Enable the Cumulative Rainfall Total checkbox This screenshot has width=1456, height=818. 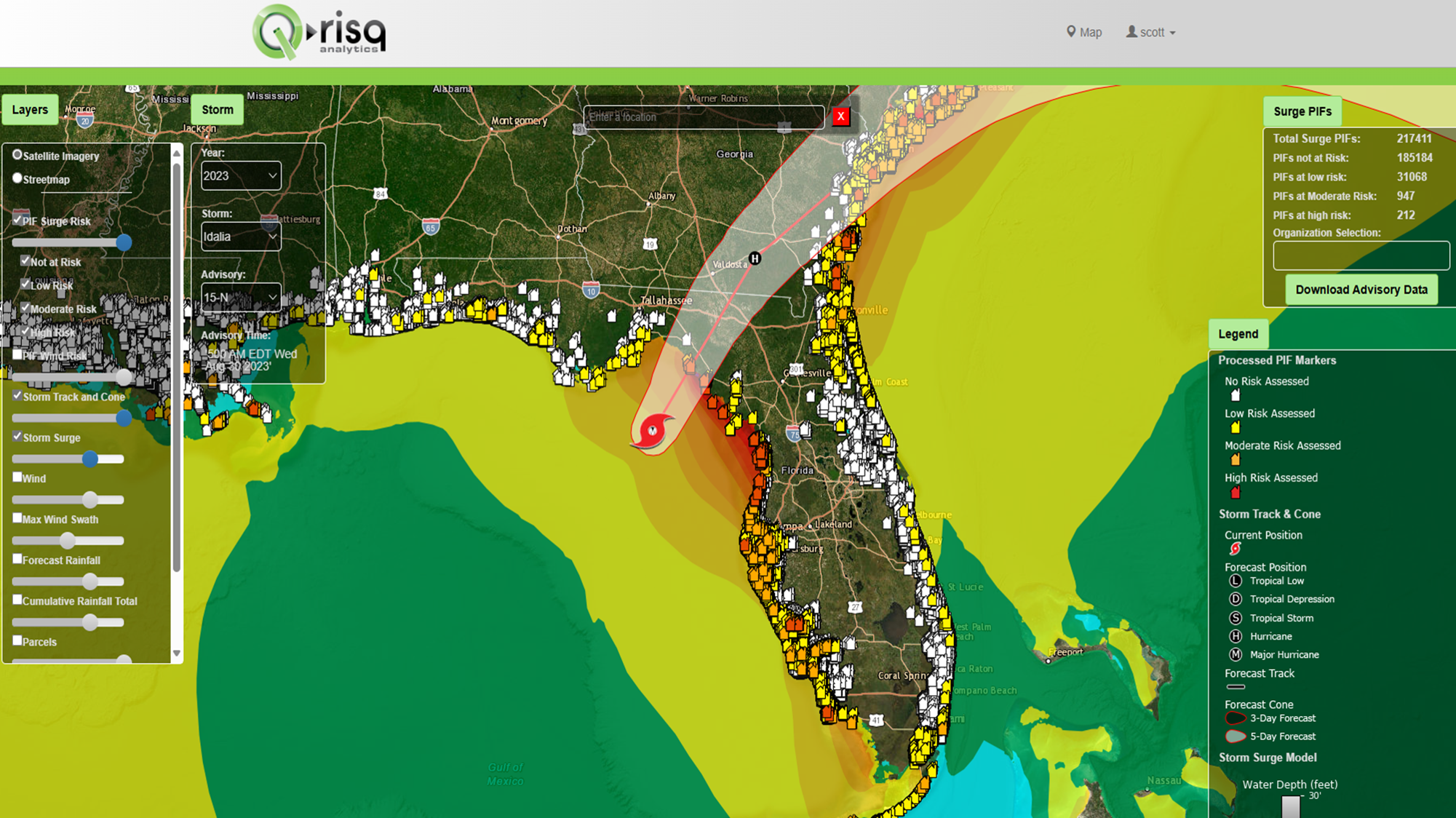17,600
